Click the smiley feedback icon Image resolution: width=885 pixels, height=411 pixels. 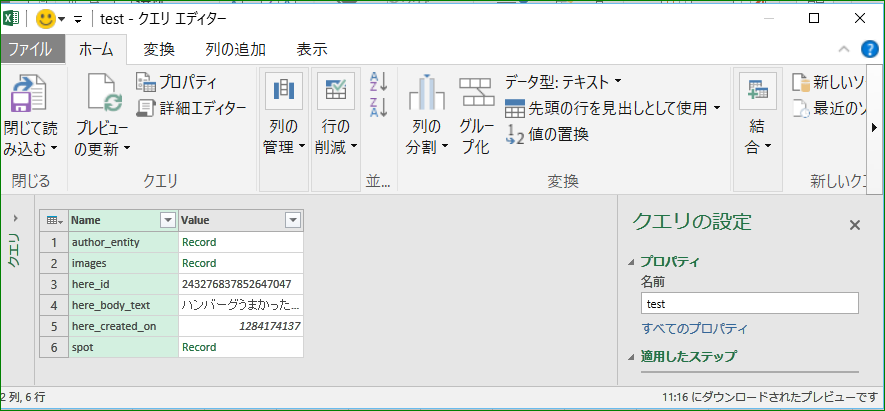45,20
